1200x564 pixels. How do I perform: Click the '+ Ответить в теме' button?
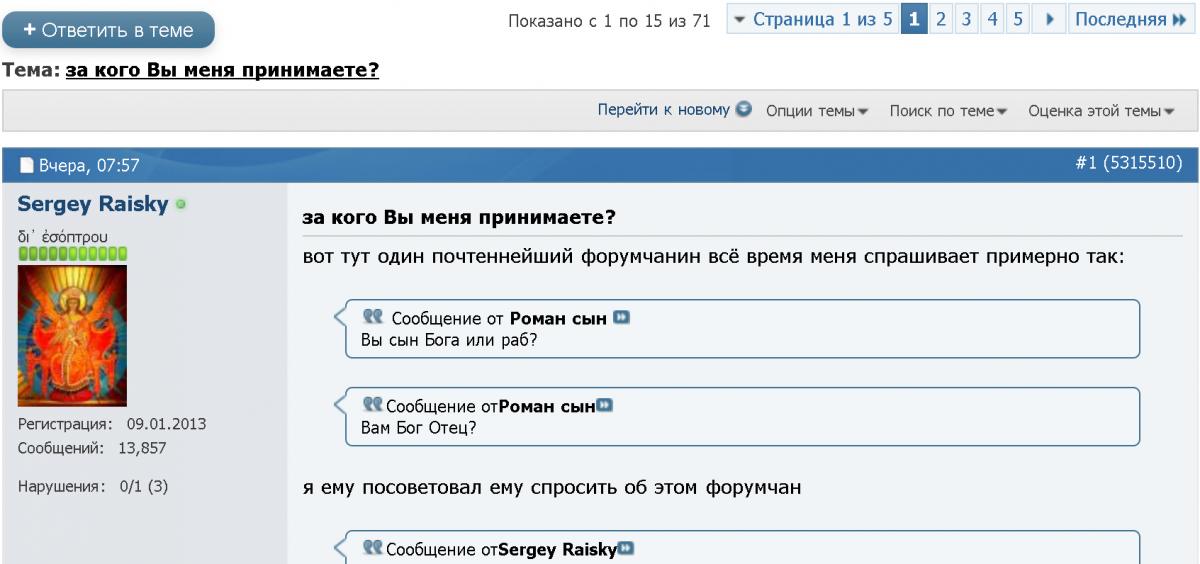pos(108,30)
